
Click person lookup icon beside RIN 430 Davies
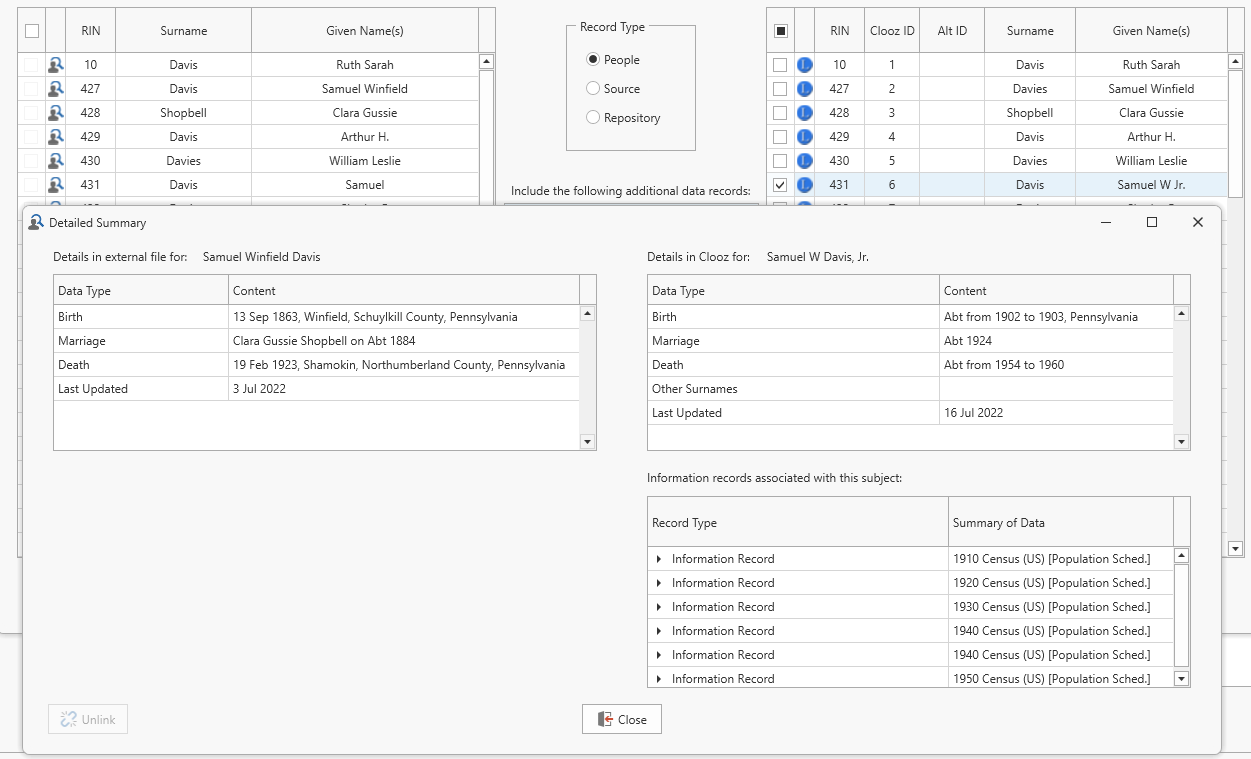click(56, 161)
